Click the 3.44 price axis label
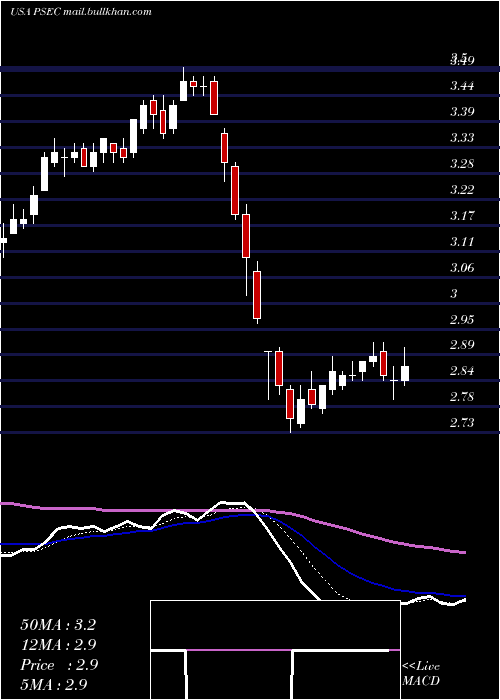This screenshot has width=500, height=700. pyautogui.click(x=462, y=85)
